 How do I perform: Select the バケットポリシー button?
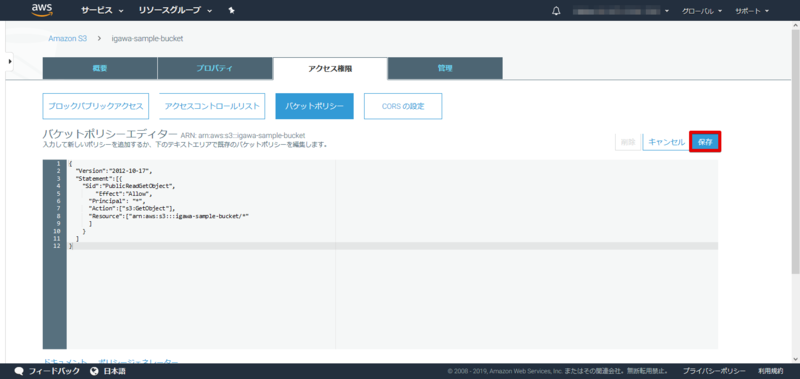314,106
